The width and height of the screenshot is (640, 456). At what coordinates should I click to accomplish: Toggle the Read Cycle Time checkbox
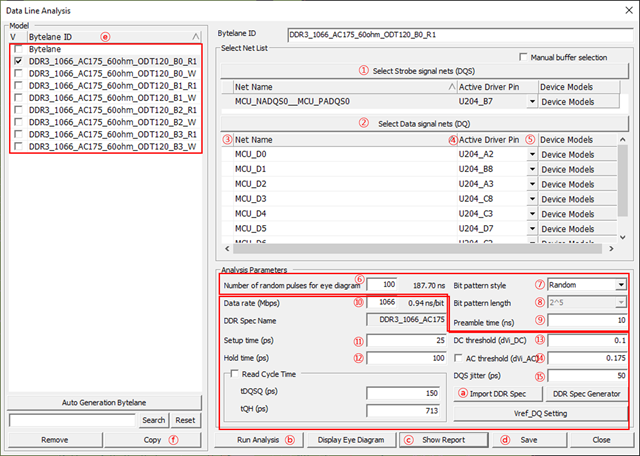click(234, 374)
